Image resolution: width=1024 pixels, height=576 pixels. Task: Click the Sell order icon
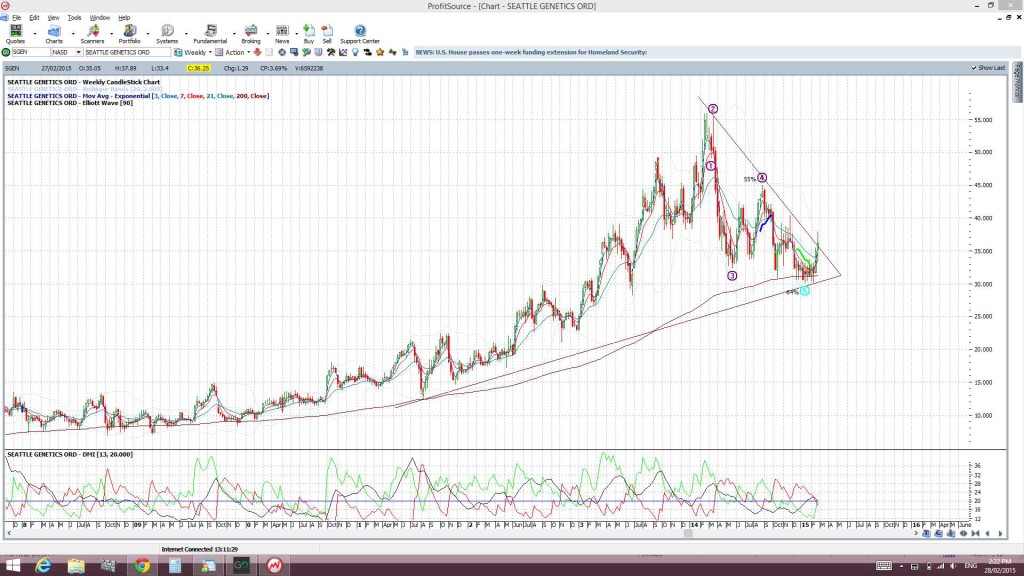click(327, 34)
